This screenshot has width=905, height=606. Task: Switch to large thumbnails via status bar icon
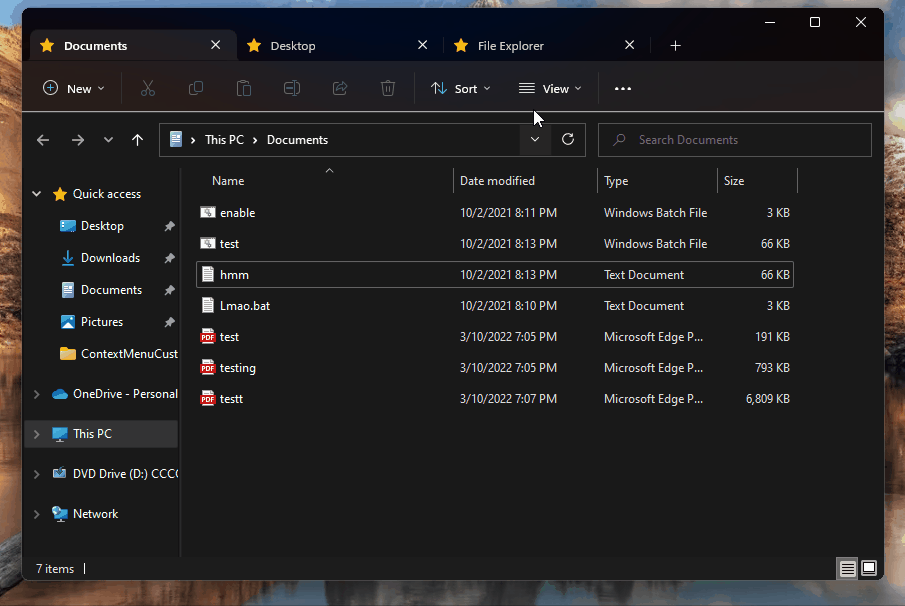869,568
